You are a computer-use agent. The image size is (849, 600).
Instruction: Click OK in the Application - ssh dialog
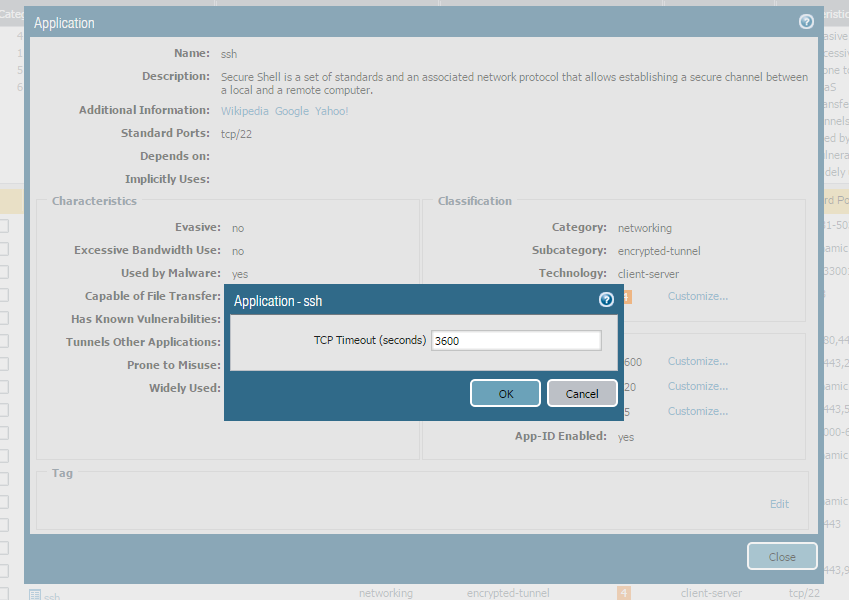[505, 393]
